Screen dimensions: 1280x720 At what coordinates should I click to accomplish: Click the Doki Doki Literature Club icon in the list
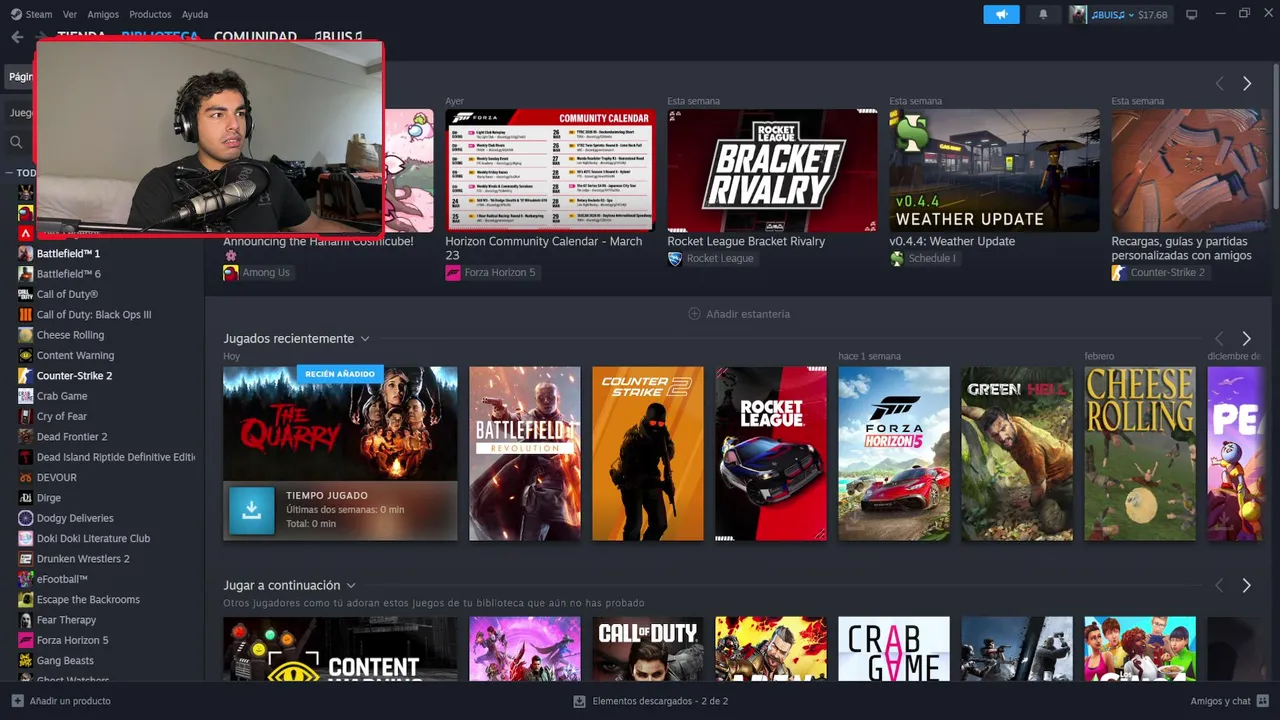pos(26,538)
